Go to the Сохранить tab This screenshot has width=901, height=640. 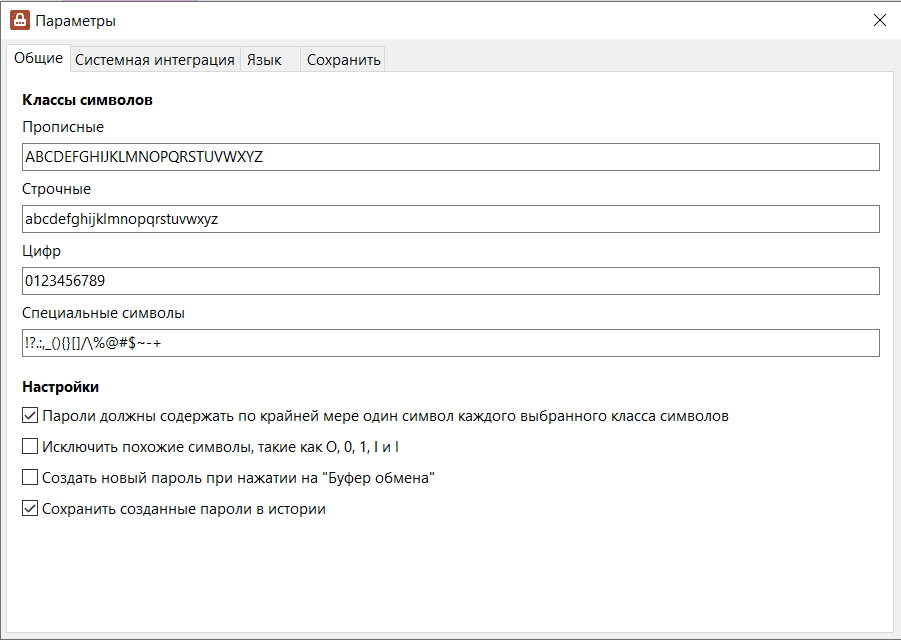344,60
